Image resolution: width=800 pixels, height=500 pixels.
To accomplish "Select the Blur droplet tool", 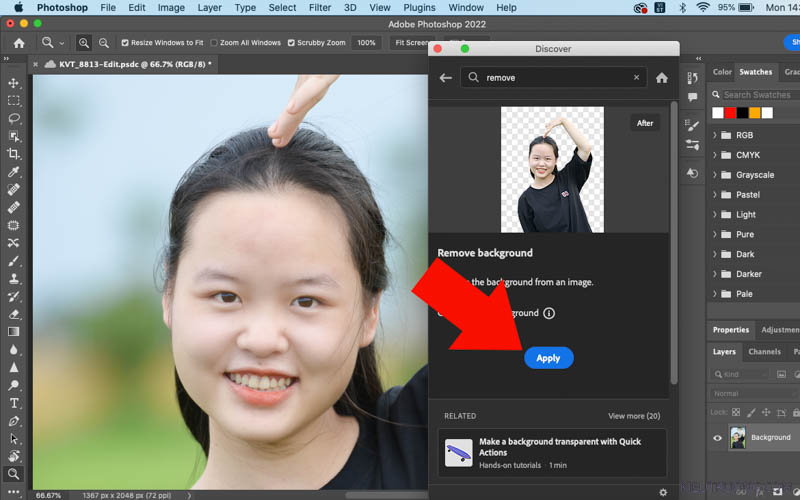I will (14, 349).
